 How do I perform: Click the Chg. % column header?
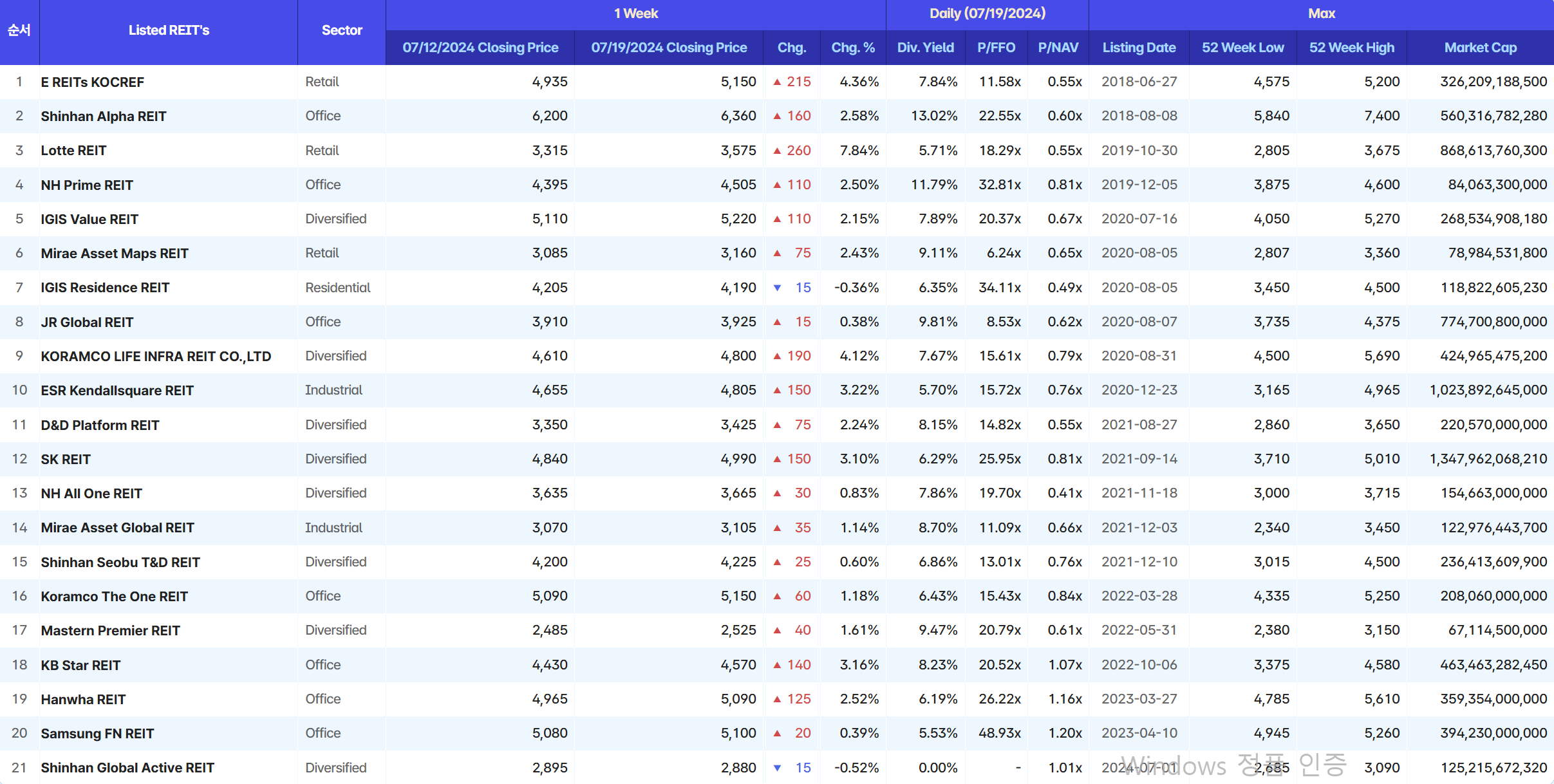(853, 48)
